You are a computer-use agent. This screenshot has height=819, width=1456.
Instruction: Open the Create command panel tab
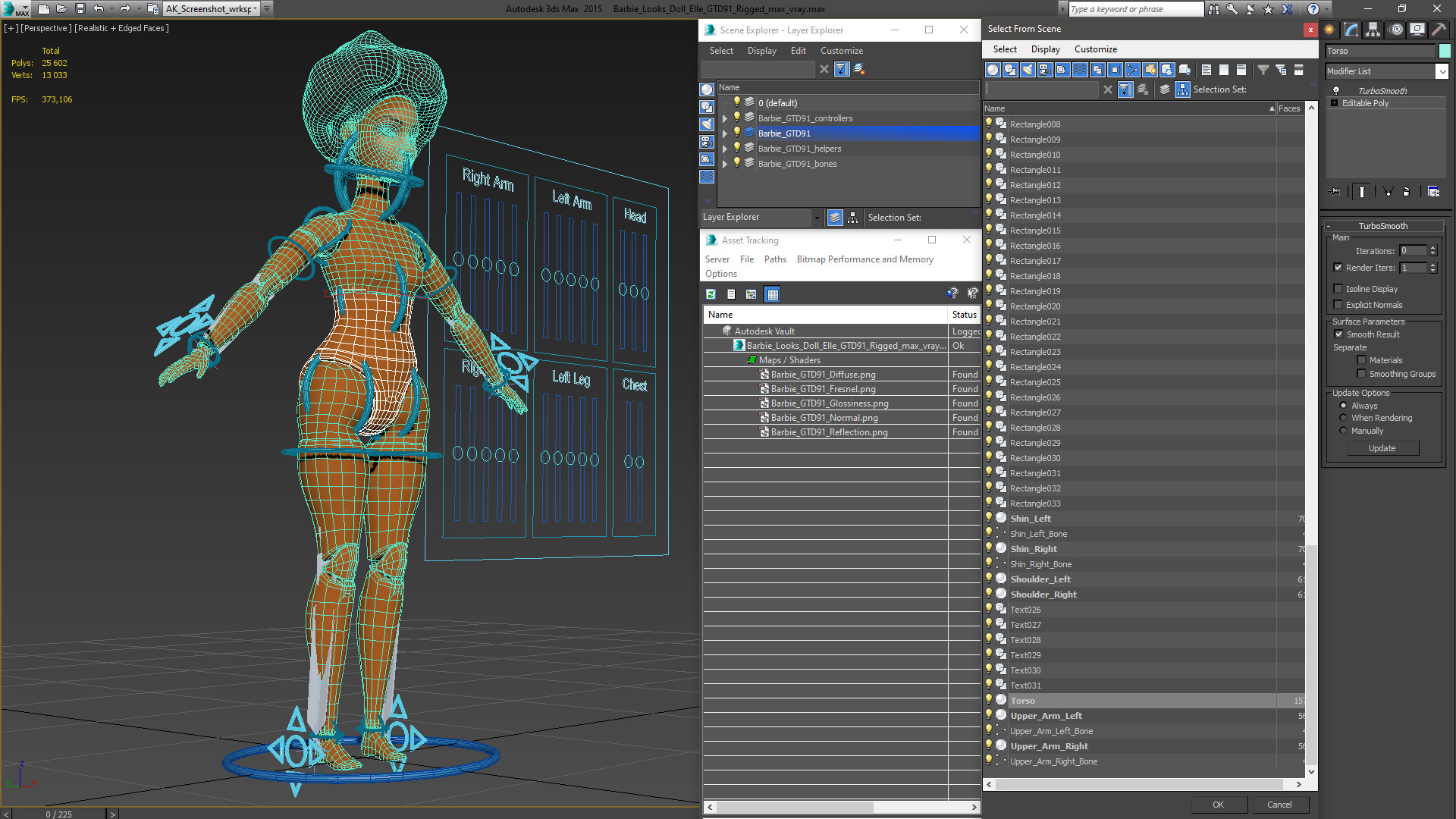pyautogui.click(x=1329, y=30)
